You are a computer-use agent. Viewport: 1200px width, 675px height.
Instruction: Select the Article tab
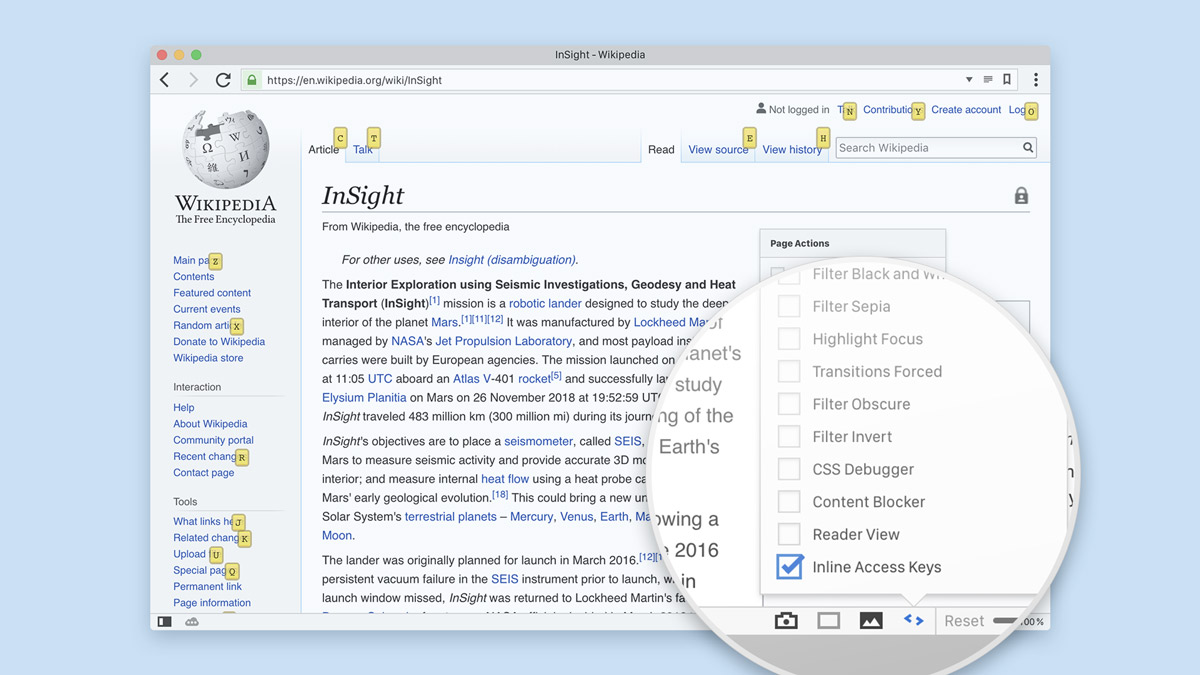point(323,150)
